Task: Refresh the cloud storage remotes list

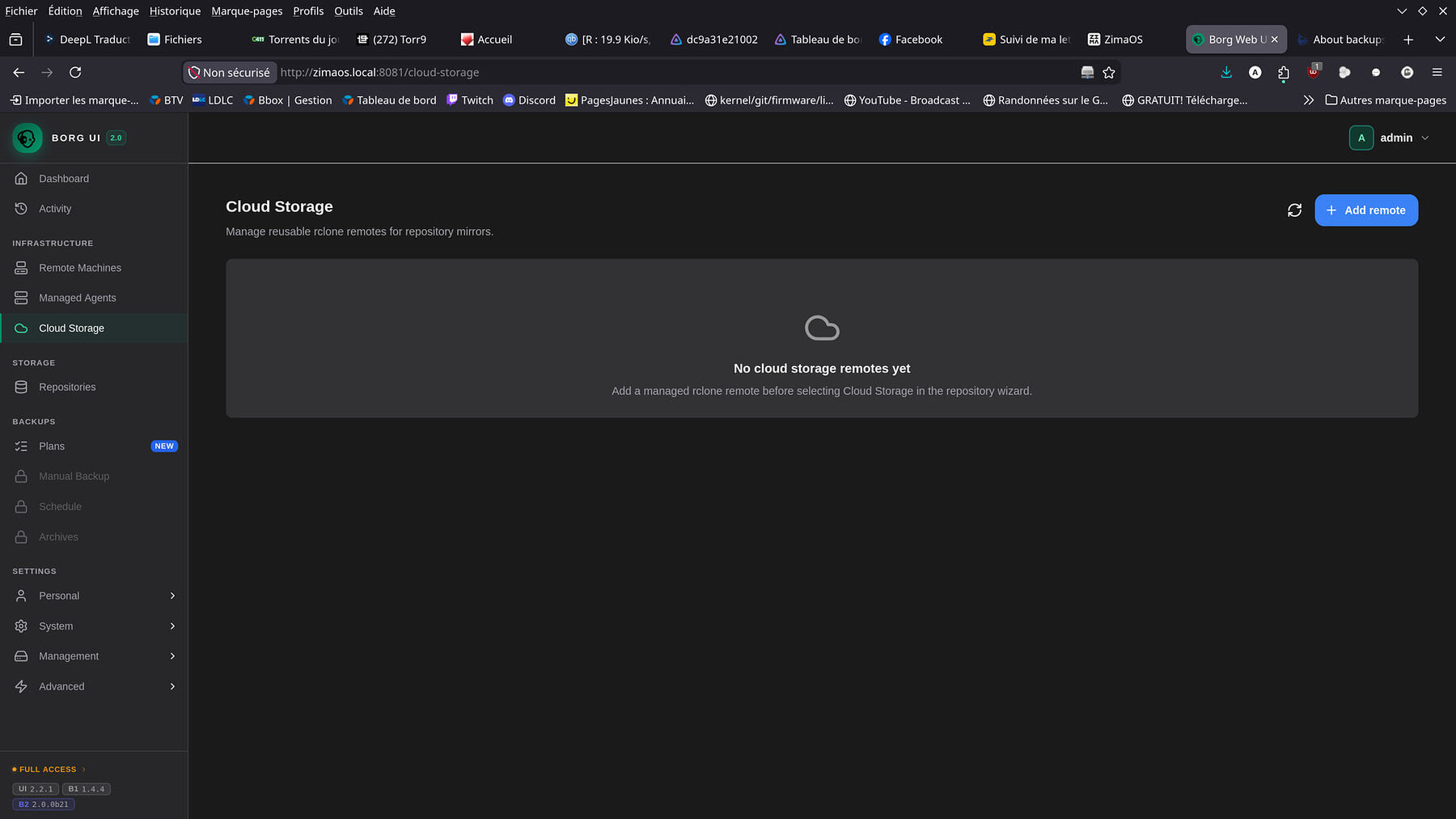Action: pos(1294,210)
